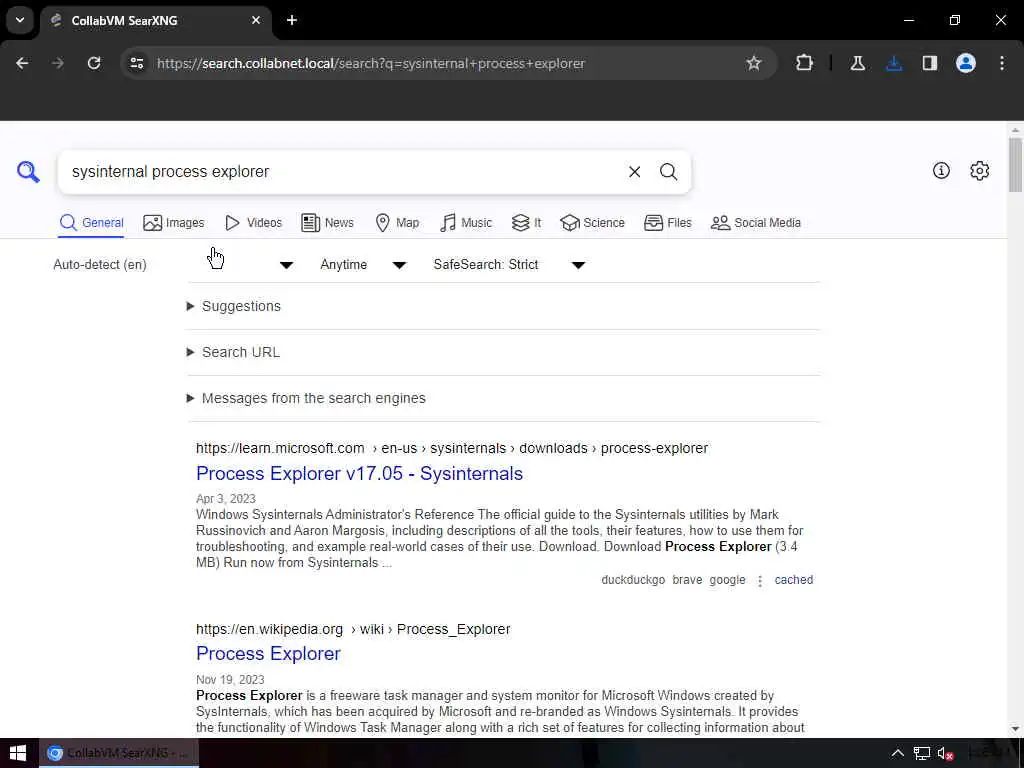Image resolution: width=1024 pixels, height=768 pixels.
Task: Open the Wikipedia Process Explorer result title
Action: pos(268,654)
